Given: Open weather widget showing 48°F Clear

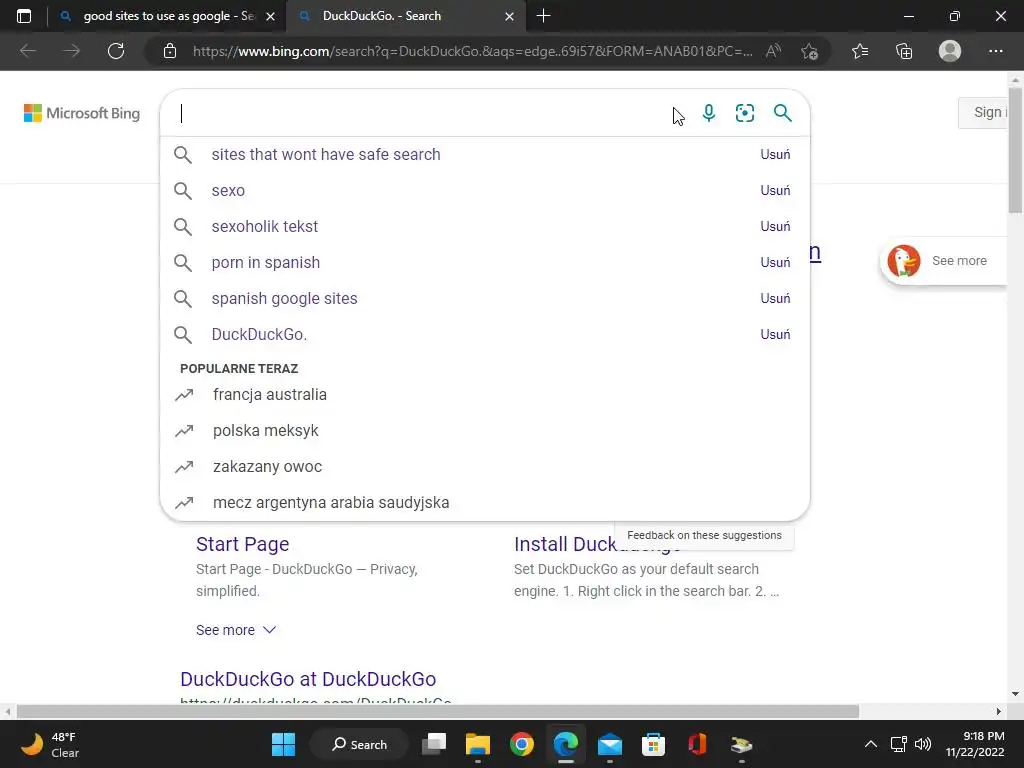Looking at the screenshot, I should [50, 744].
